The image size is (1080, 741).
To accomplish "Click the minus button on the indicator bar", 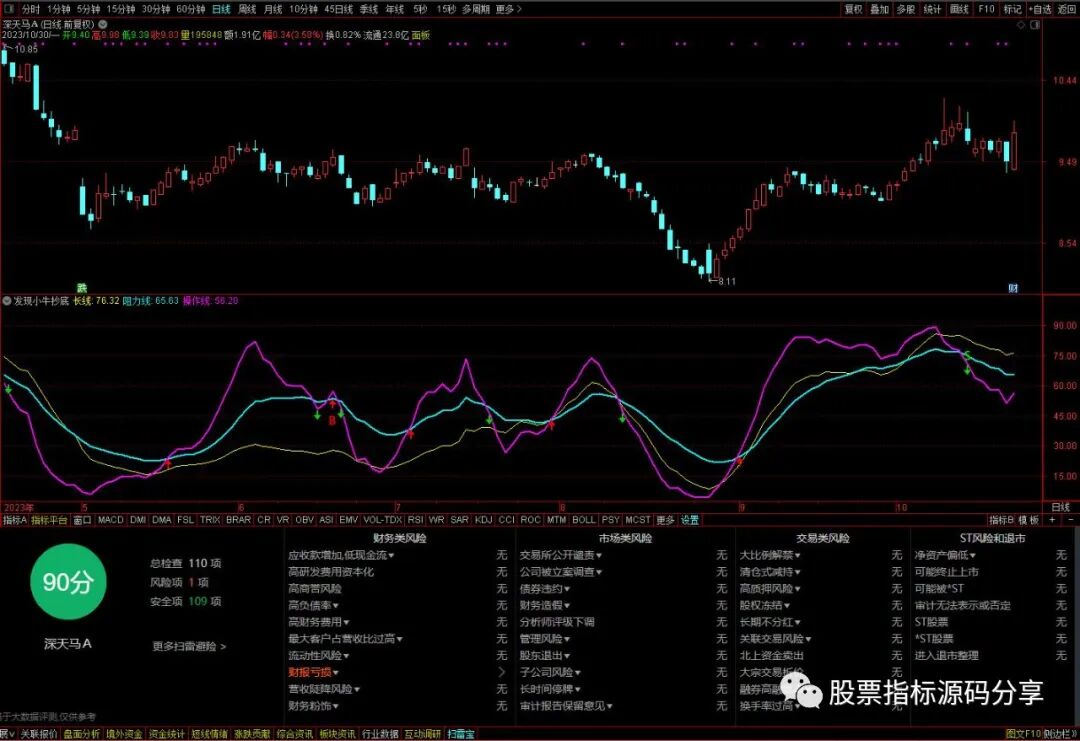I will coord(1071,520).
